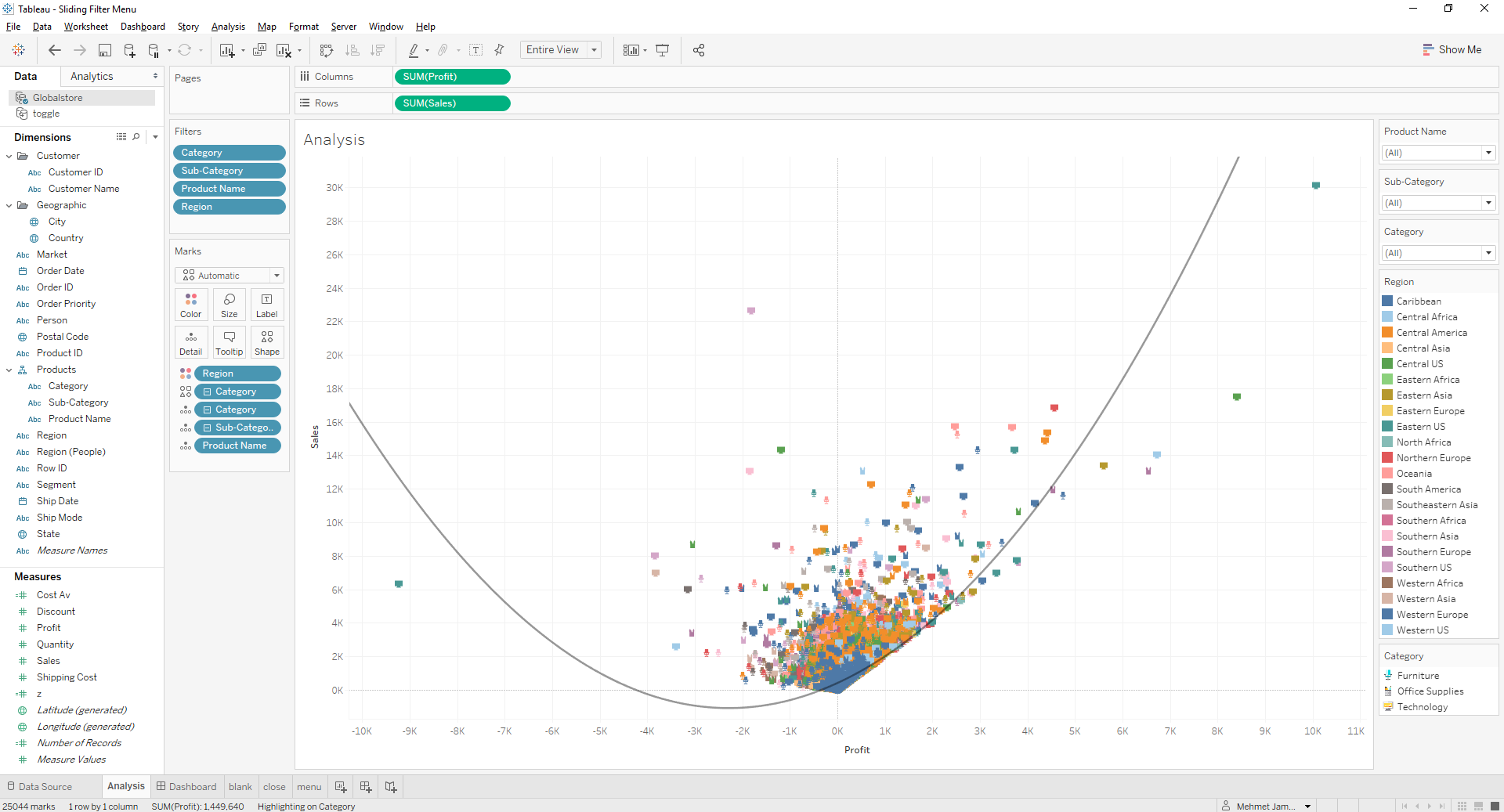Click the Central US legend color swatch
Image resolution: width=1504 pixels, height=812 pixels.
(1387, 364)
